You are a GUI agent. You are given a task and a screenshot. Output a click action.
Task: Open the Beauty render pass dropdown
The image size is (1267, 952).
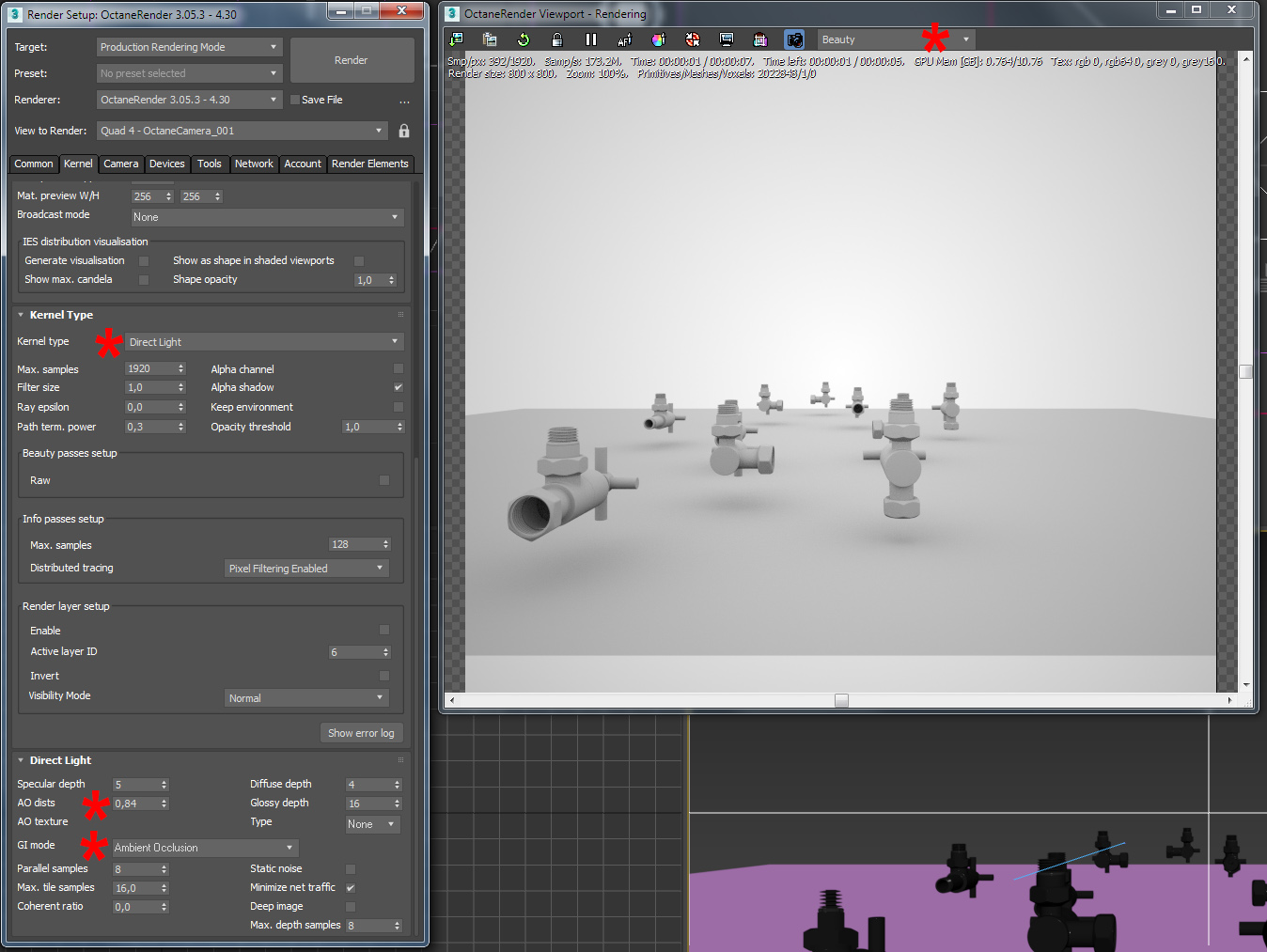[896, 39]
